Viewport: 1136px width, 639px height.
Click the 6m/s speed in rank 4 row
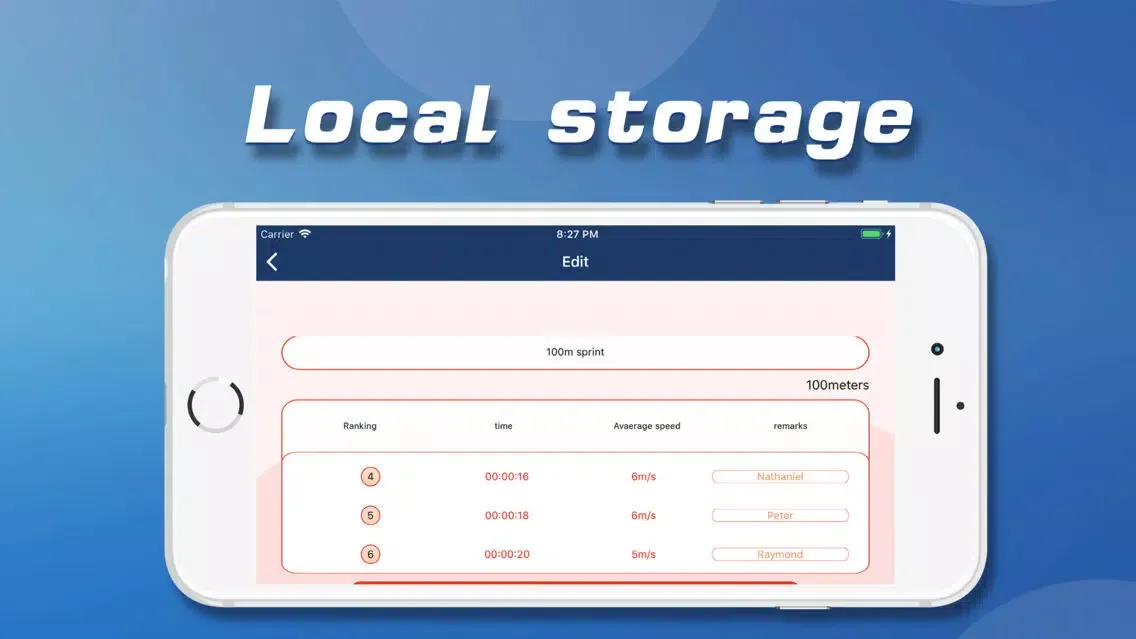643,477
